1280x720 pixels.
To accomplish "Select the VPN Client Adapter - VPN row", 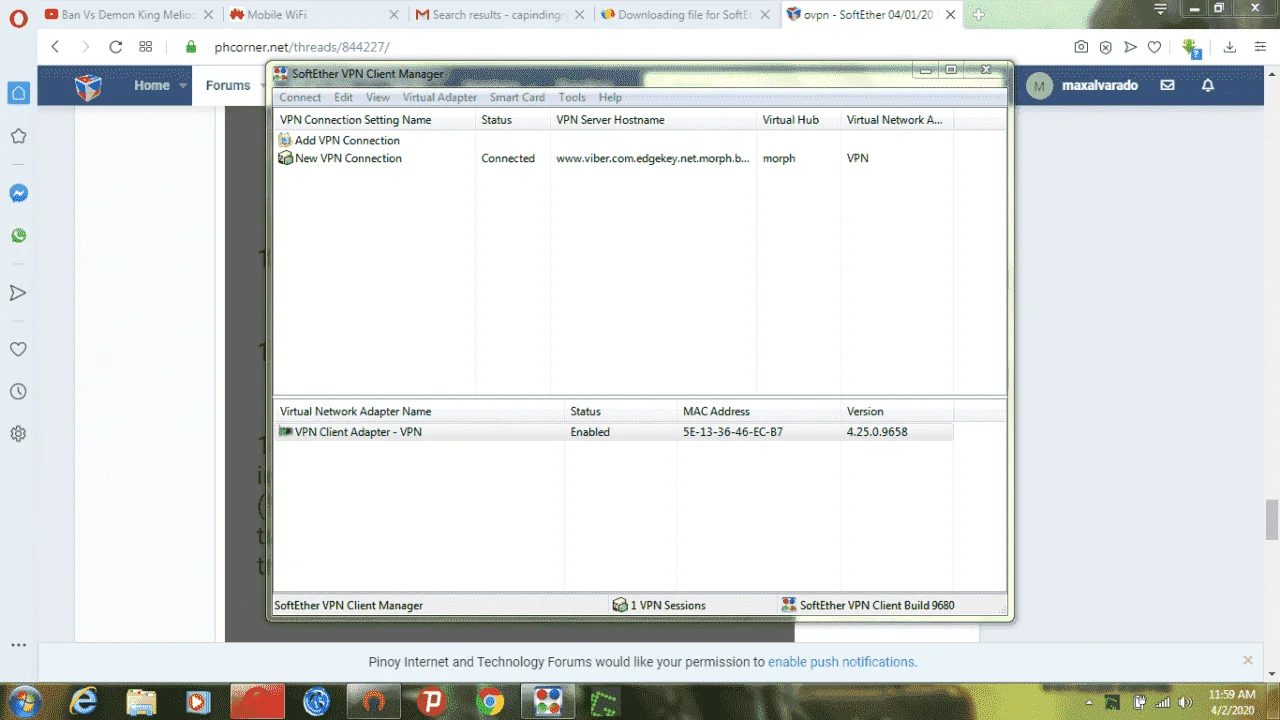I will point(614,432).
